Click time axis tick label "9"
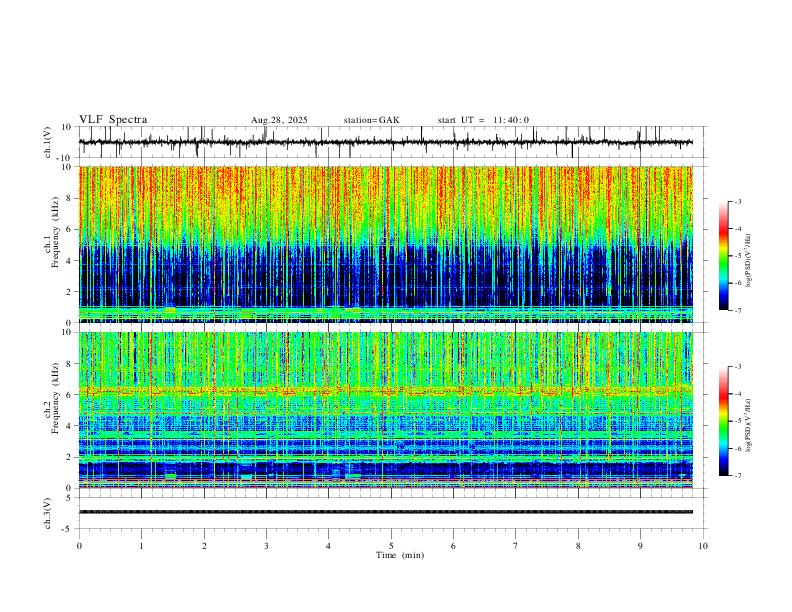 point(640,546)
